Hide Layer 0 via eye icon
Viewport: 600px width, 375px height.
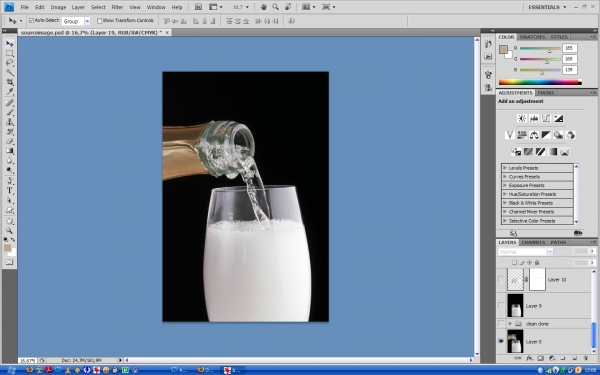tap(501, 341)
